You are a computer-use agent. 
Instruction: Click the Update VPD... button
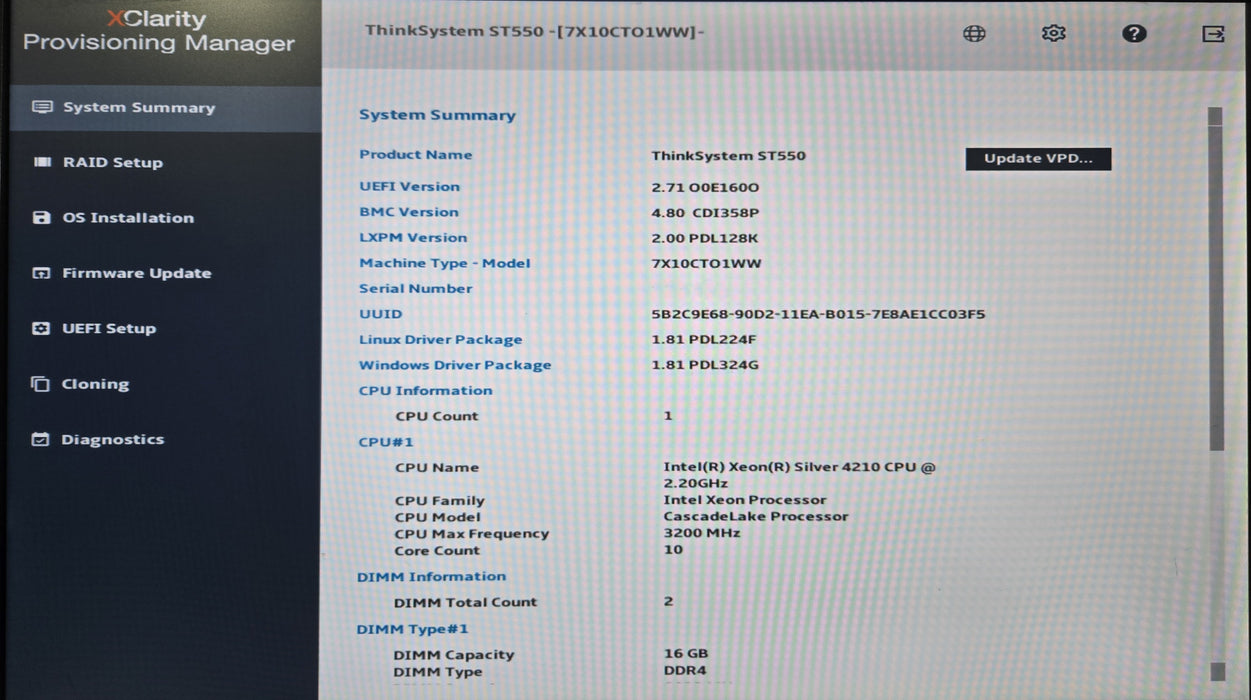[1038, 158]
